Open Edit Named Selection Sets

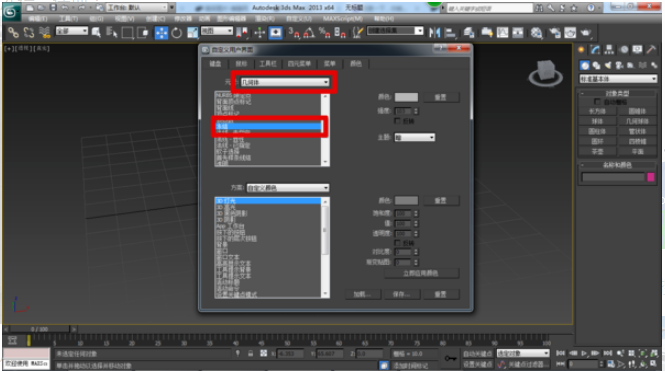(x=358, y=32)
